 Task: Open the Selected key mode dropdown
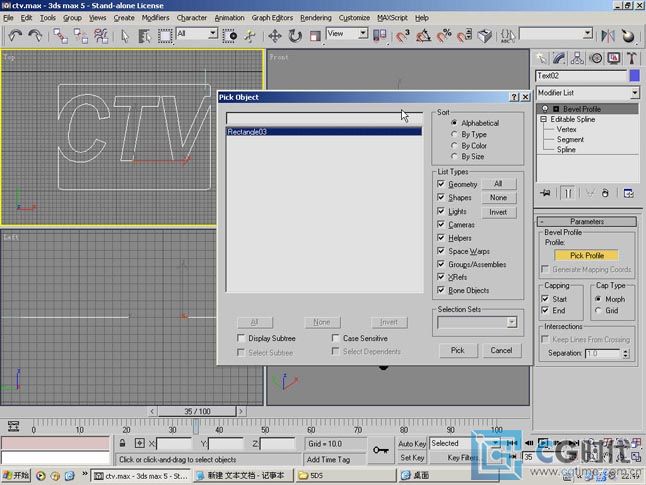(x=494, y=443)
